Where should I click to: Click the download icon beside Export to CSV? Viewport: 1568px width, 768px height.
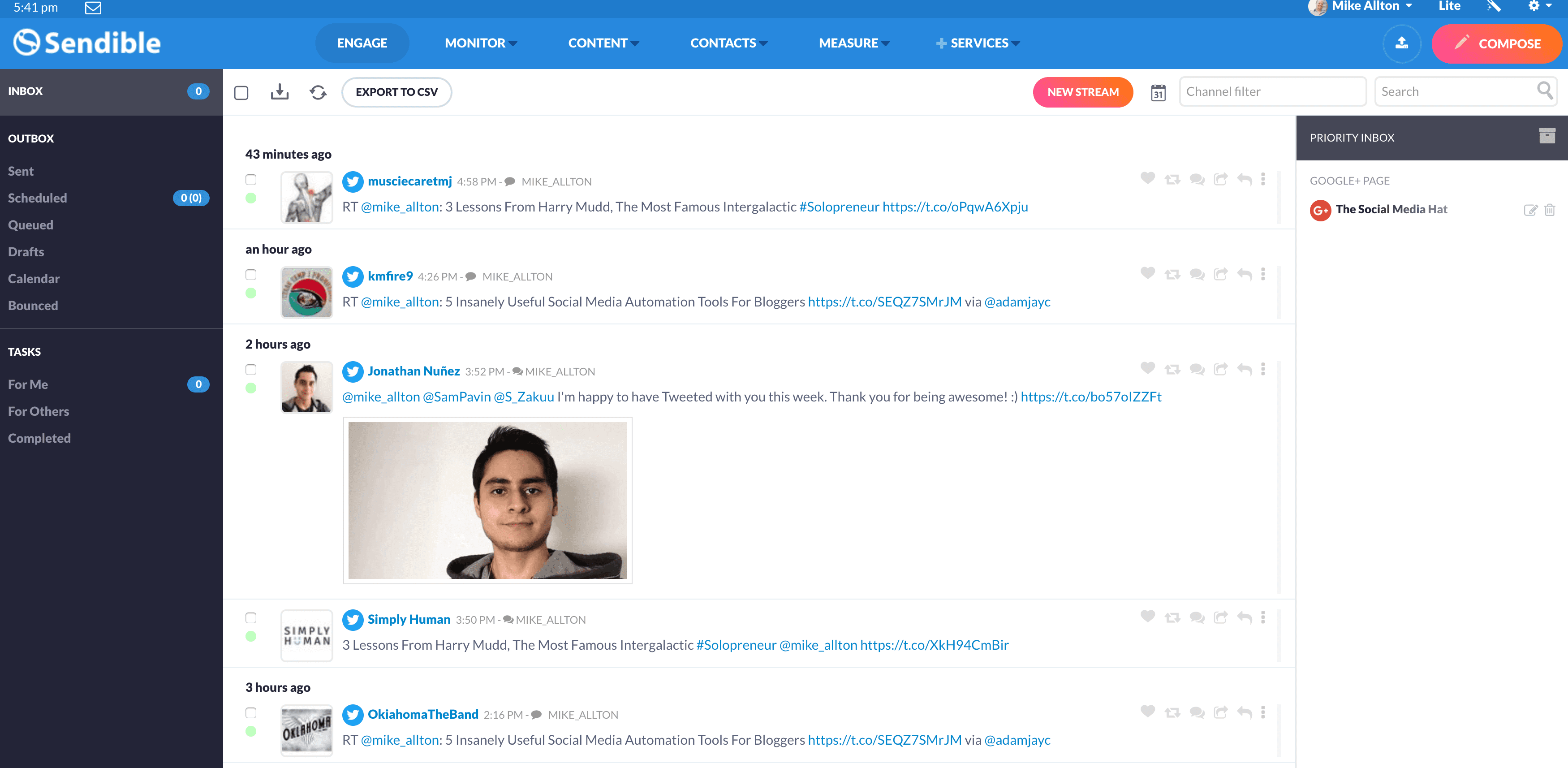point(280,92)
